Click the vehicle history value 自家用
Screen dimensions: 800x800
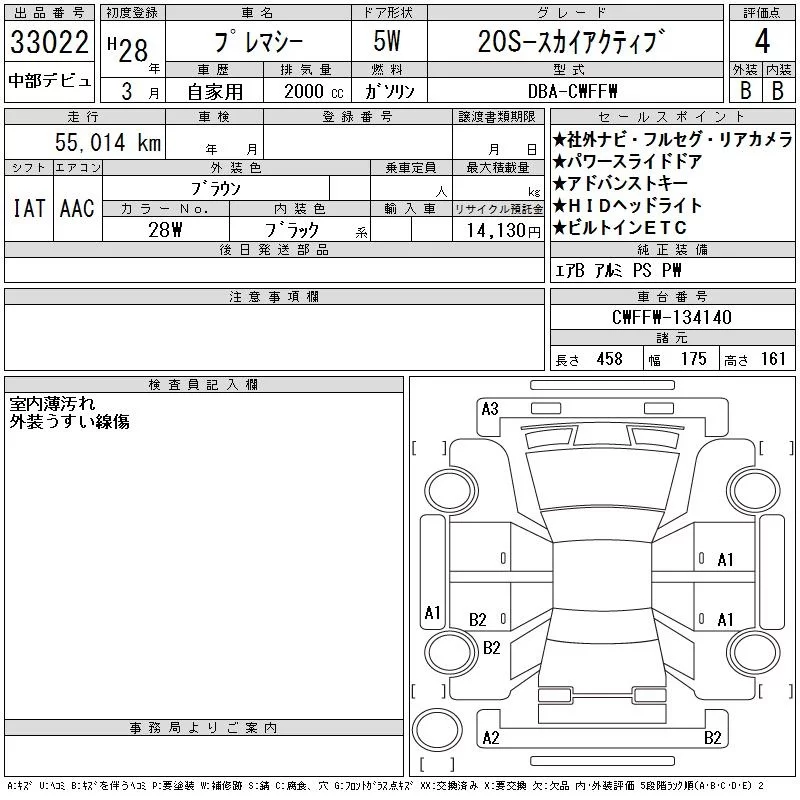point(215,92)
